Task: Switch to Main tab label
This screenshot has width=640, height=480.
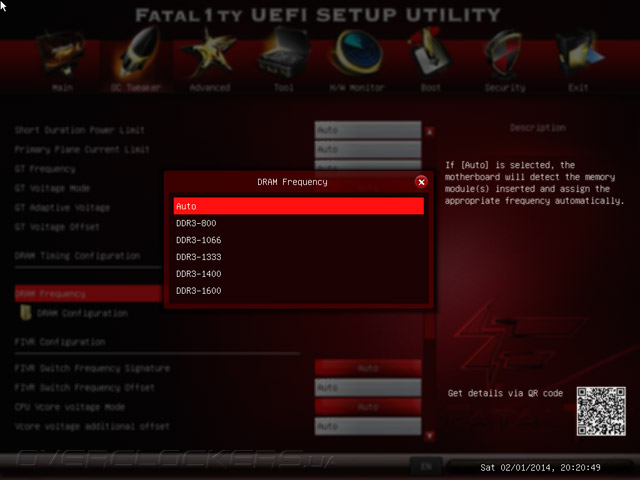Action: pos(62,87)
